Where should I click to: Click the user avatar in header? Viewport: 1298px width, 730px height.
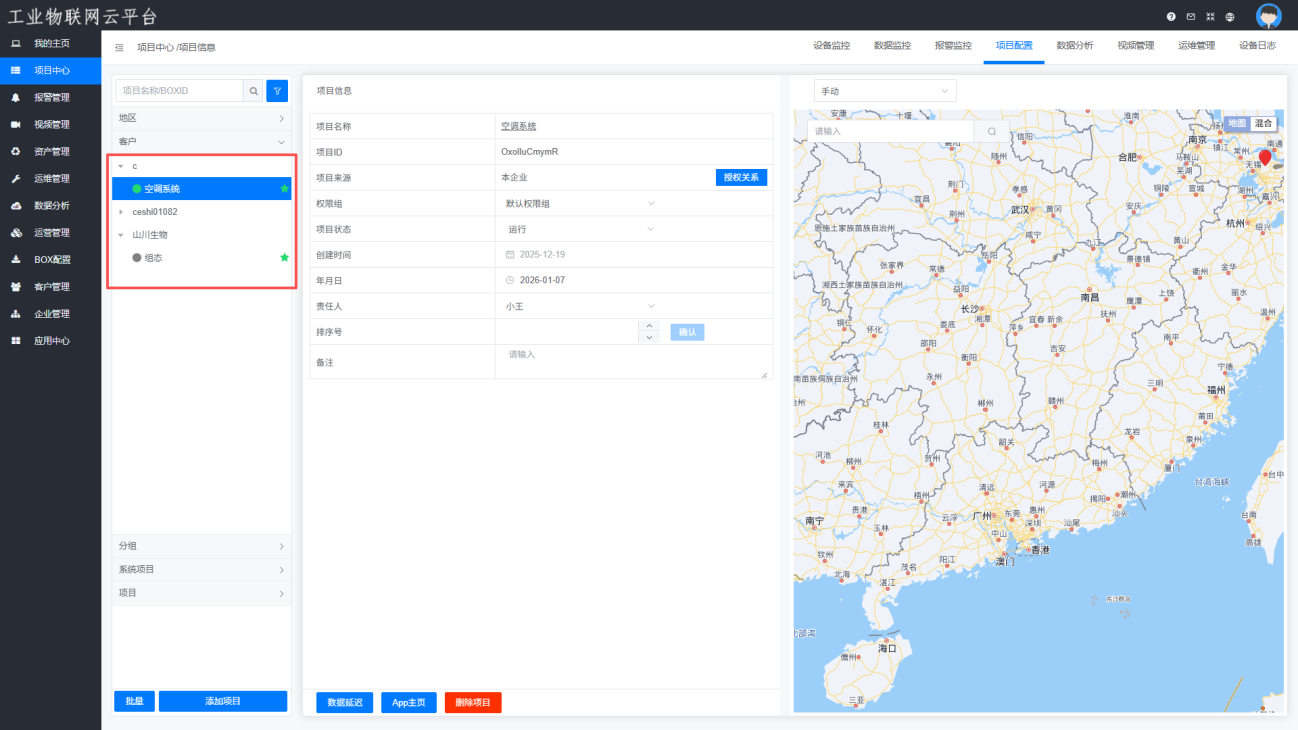(x=1268, y=16)
